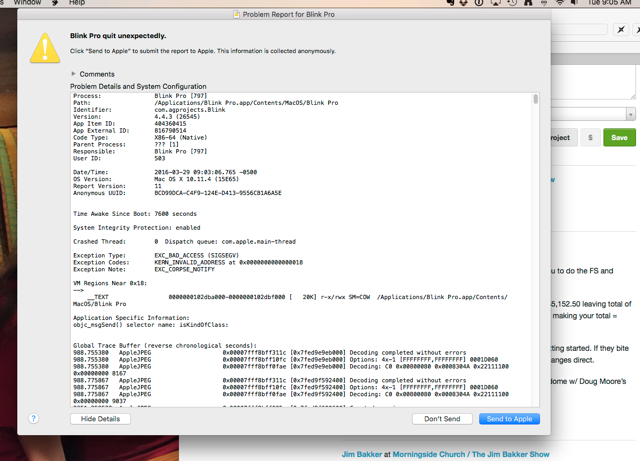Click the 'Global Trace Buffer' heading line
The height and width of the screenshot is (461, 640).
(x=165, y=346)
